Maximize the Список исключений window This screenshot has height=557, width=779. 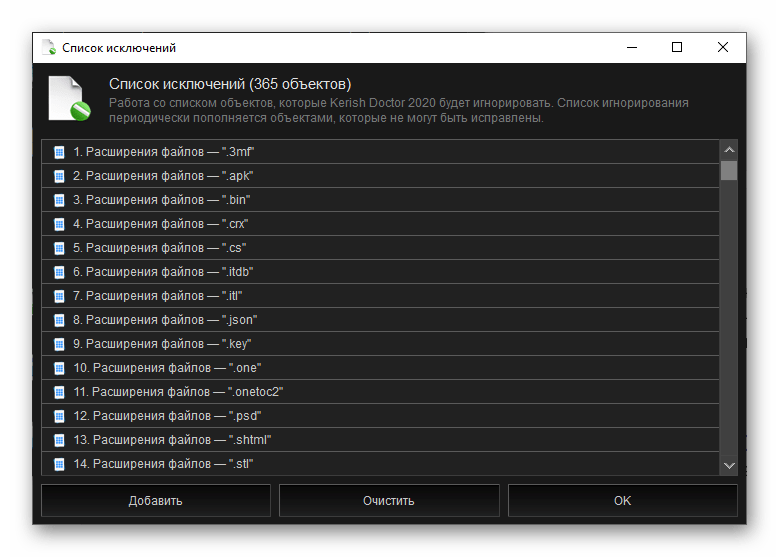(677, 48)
